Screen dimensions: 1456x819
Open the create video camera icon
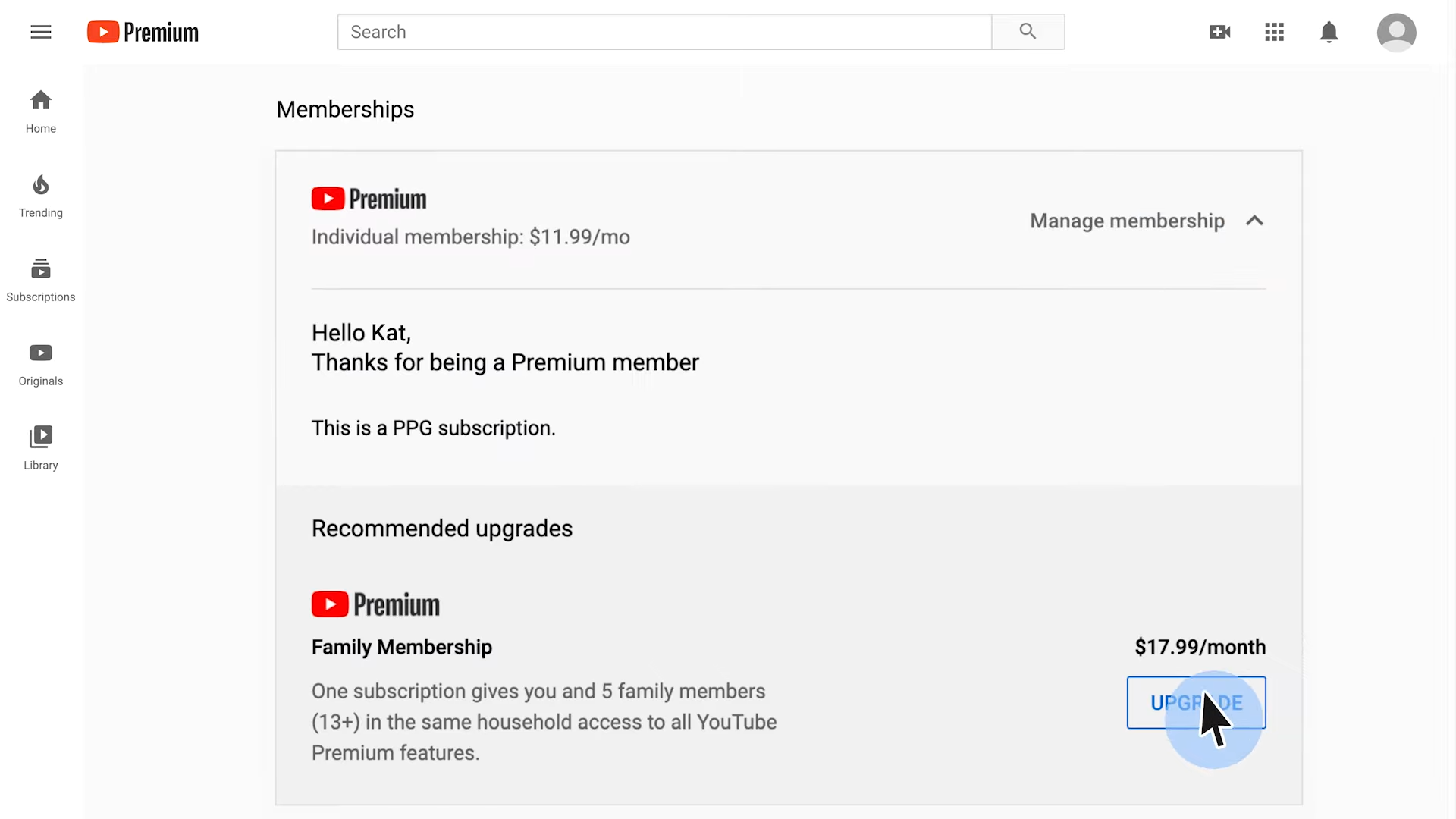1219,32
